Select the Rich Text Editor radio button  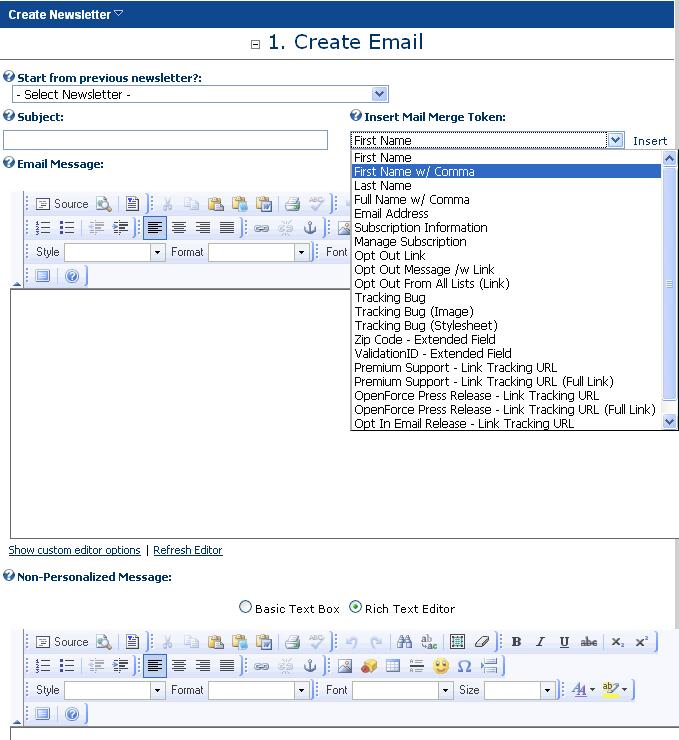click(x=355, y=607)
